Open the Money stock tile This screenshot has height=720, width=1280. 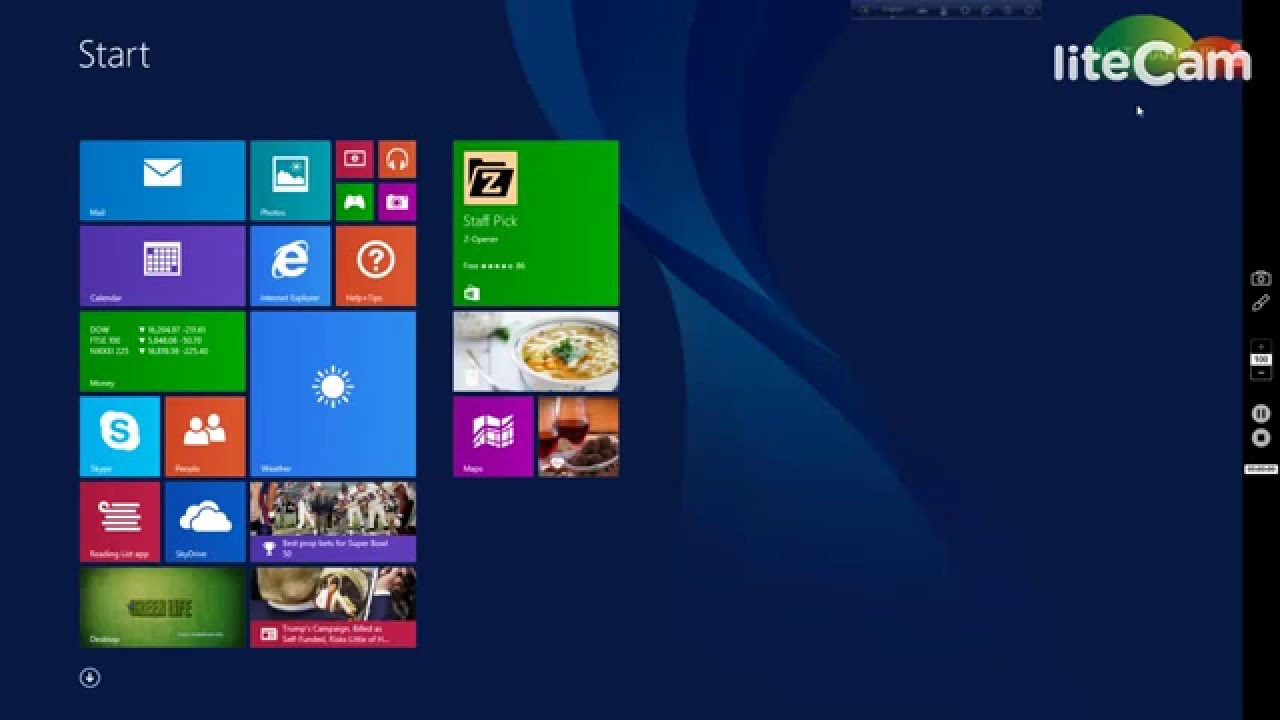coord(162,351)
